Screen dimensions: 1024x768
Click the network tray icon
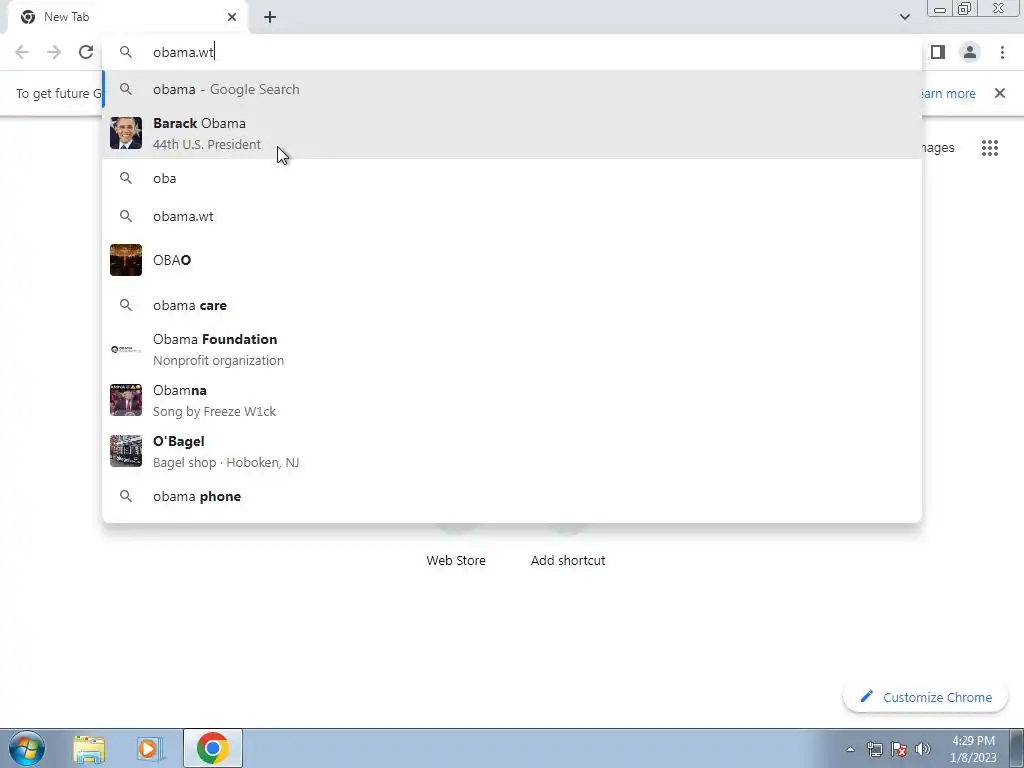[874, 749]
